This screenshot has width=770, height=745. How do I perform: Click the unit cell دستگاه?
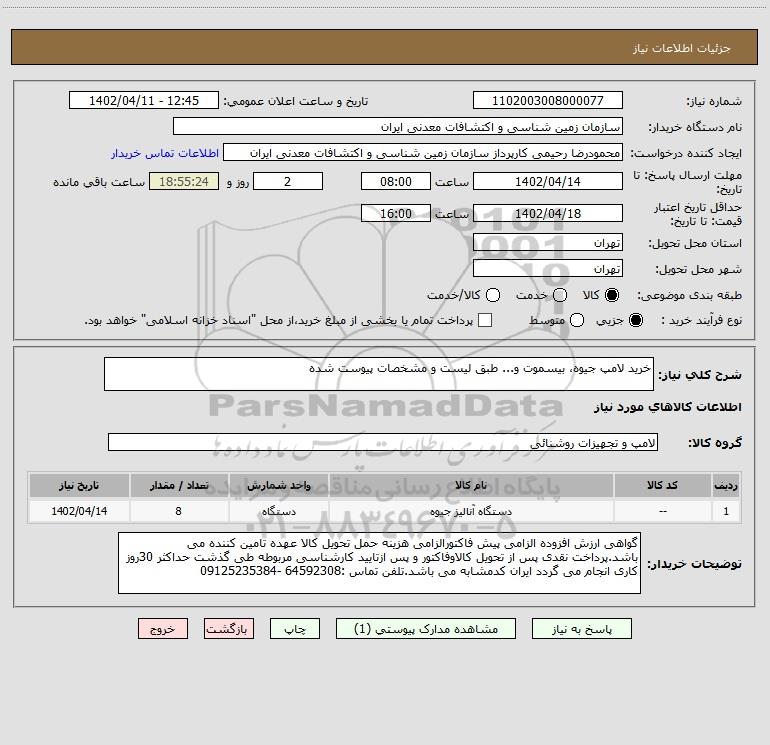click(278, 511)
